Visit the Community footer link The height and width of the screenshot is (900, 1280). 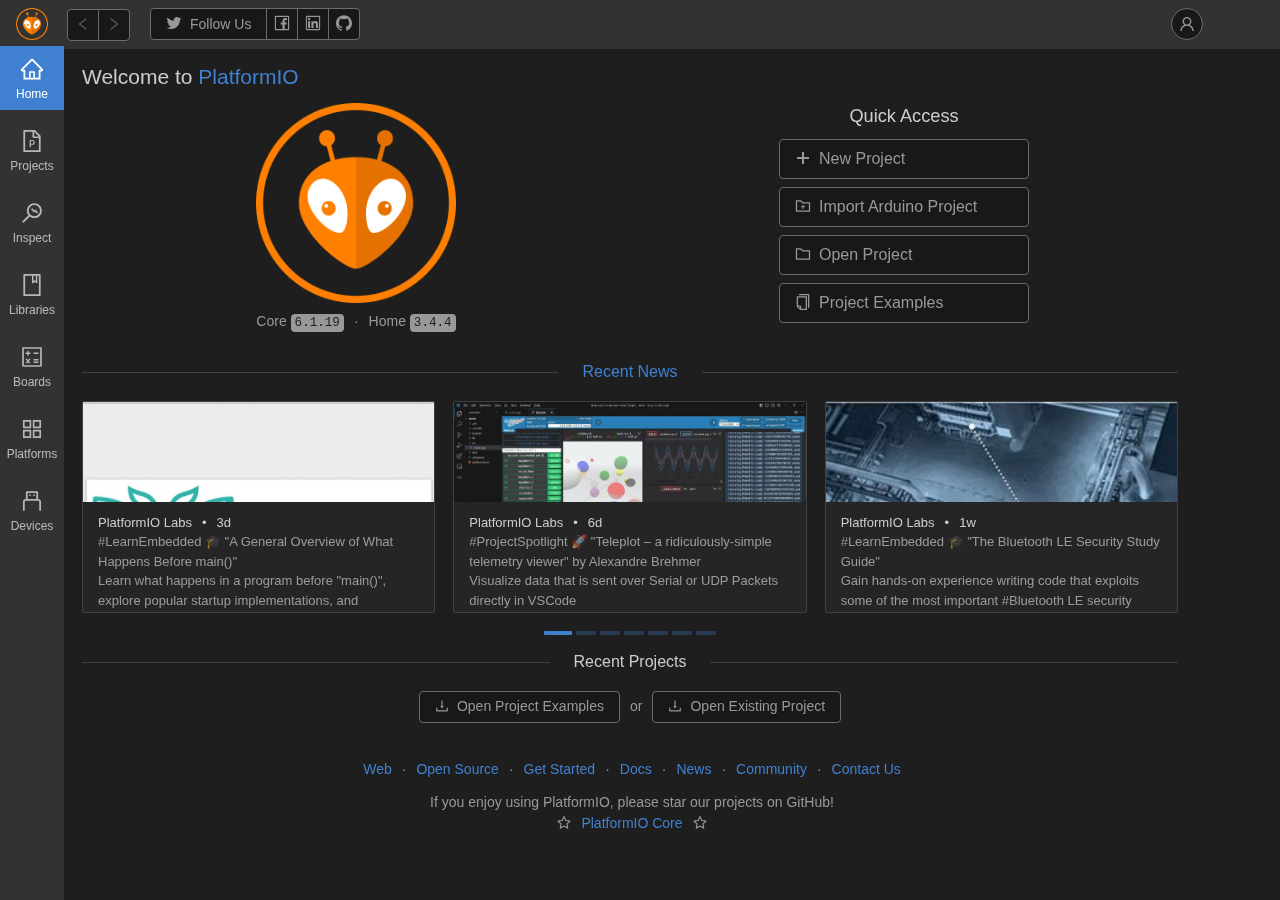(771, 769)
